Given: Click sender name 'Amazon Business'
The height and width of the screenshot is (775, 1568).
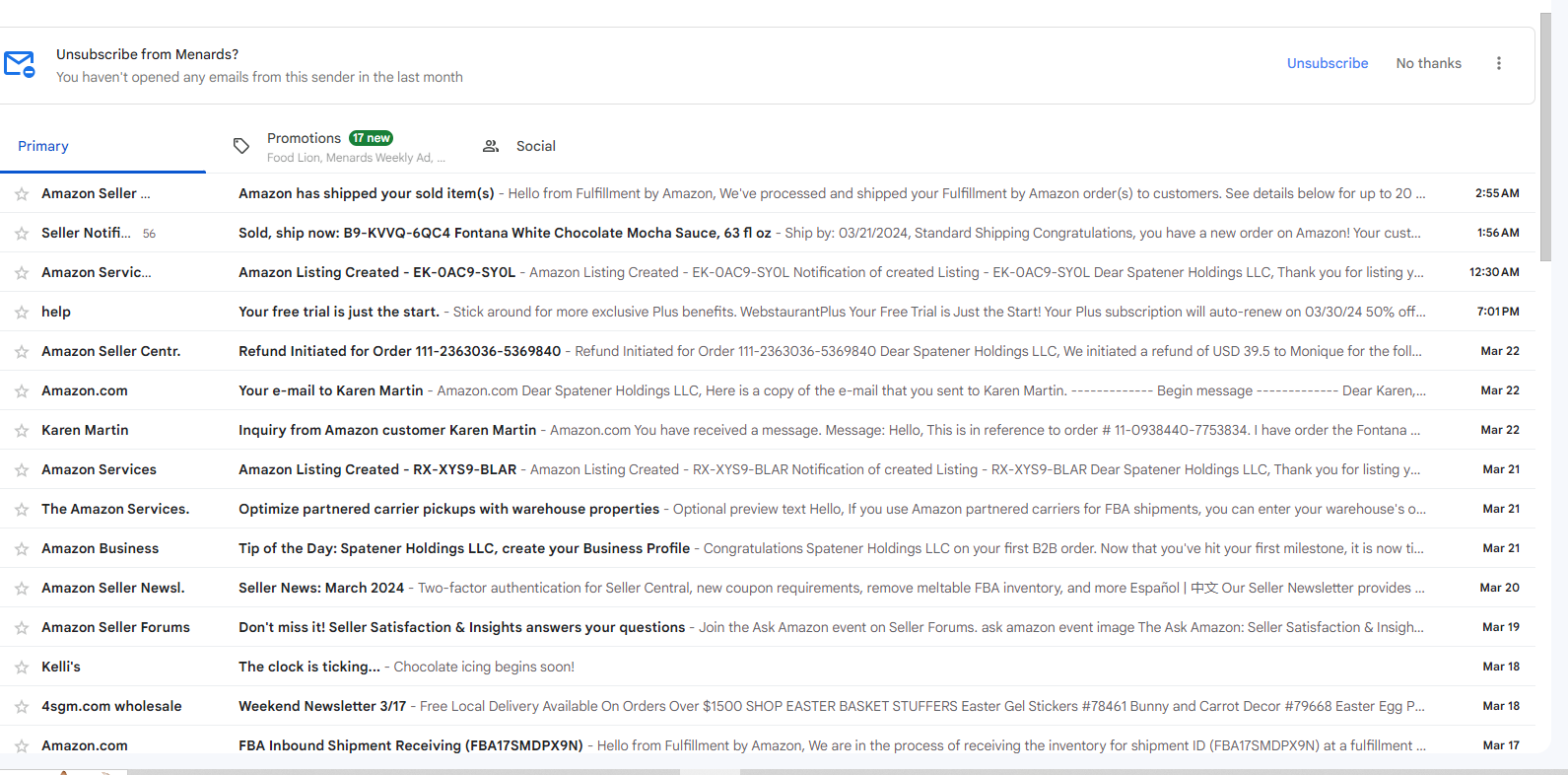Looking at the screenshot, I should point(100,548).
